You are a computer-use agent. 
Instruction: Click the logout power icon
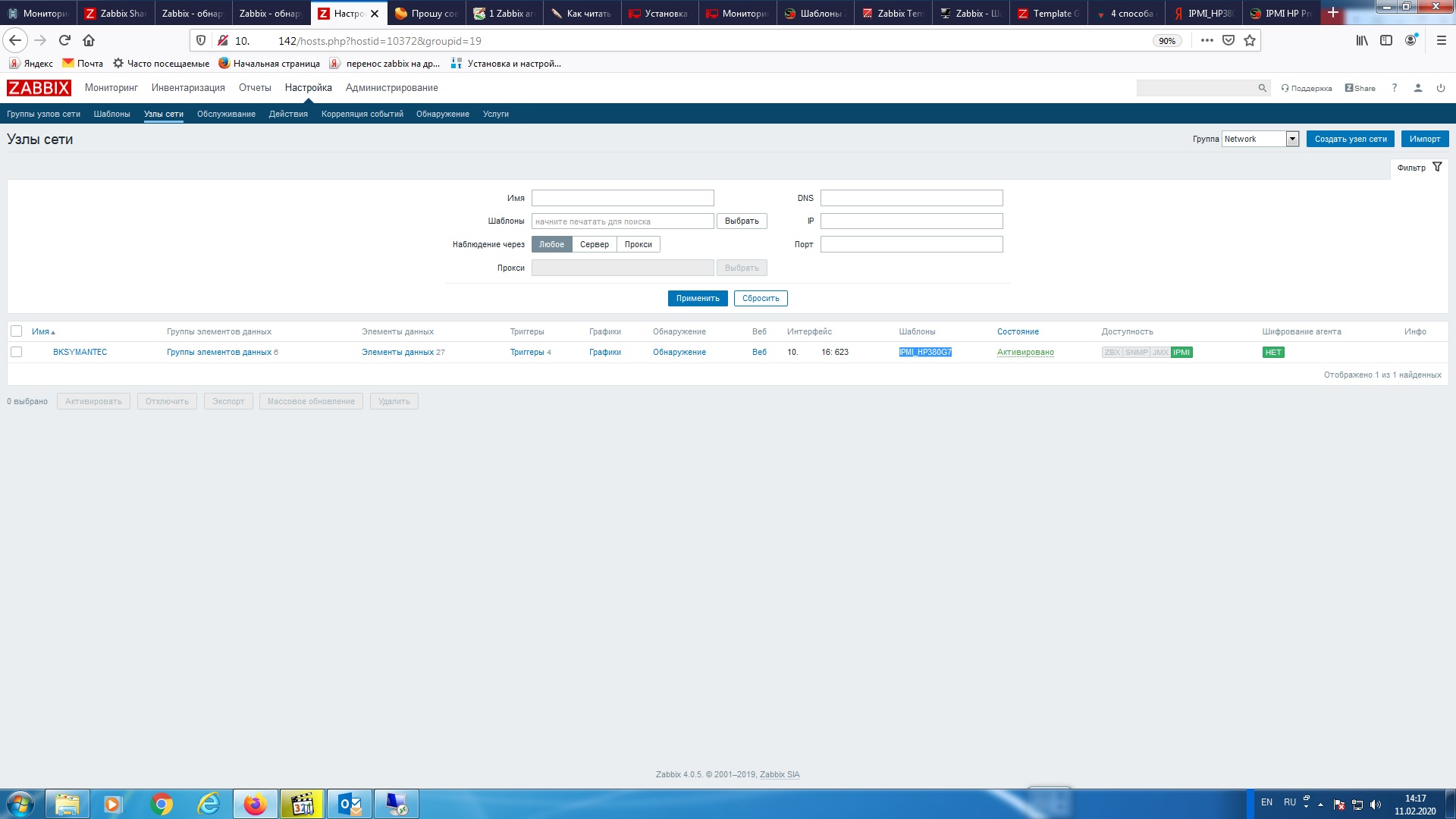tap(1440, 88)
